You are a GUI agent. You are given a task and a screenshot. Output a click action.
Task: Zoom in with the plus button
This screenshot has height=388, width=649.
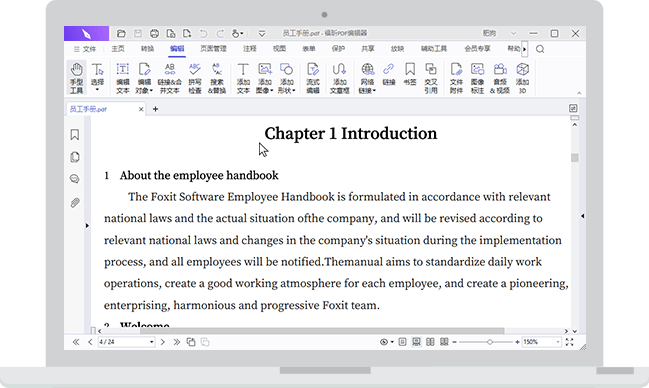pyautogui.click(x=517, y=342)
